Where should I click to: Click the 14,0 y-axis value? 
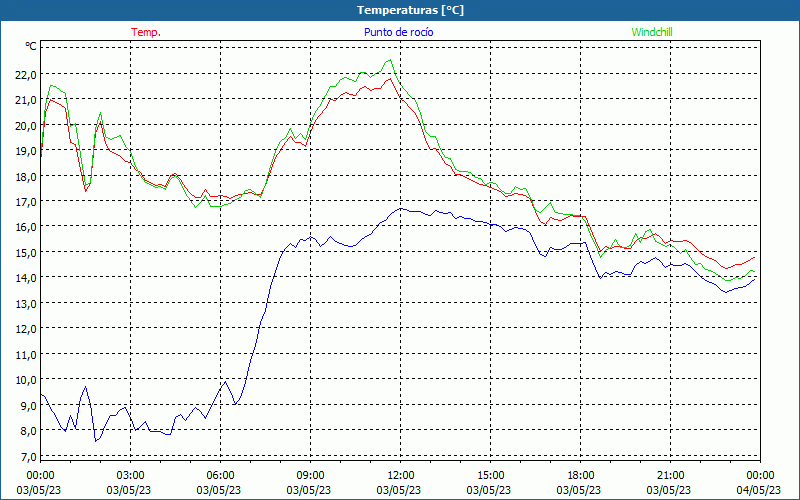tap(27, 279)
